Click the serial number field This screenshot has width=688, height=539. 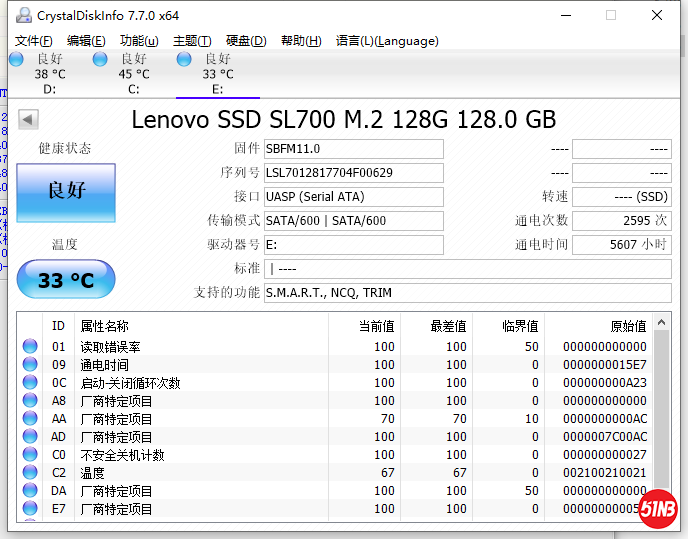tap(353, 173)
